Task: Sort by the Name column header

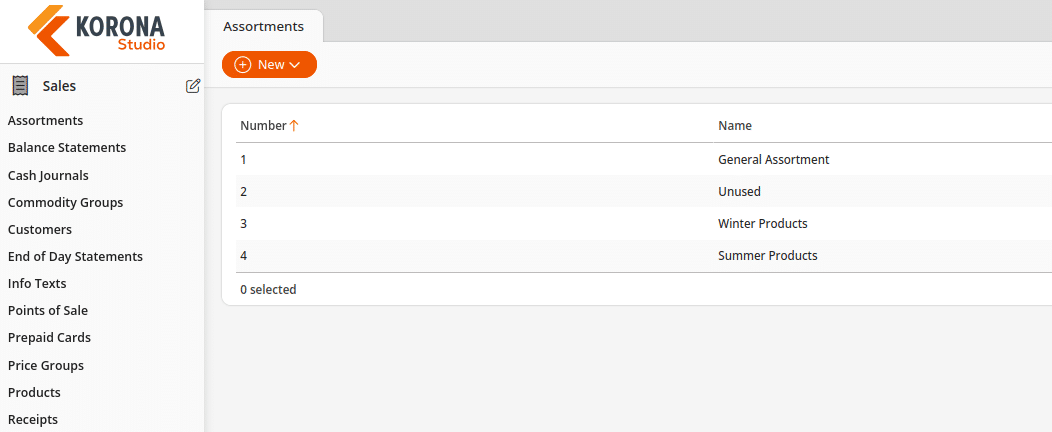Action: tap(735, 125)
